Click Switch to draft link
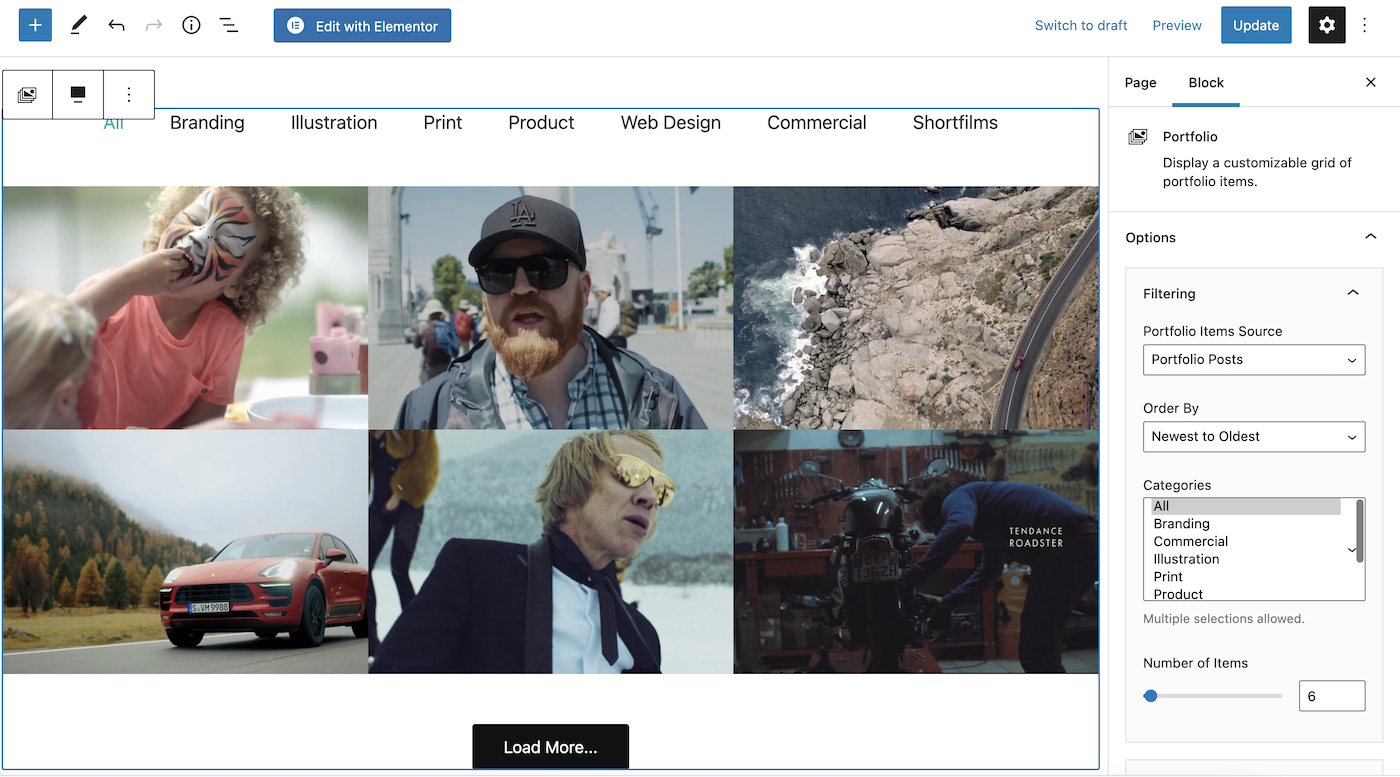1400x777 pixels. [1081, 25]
